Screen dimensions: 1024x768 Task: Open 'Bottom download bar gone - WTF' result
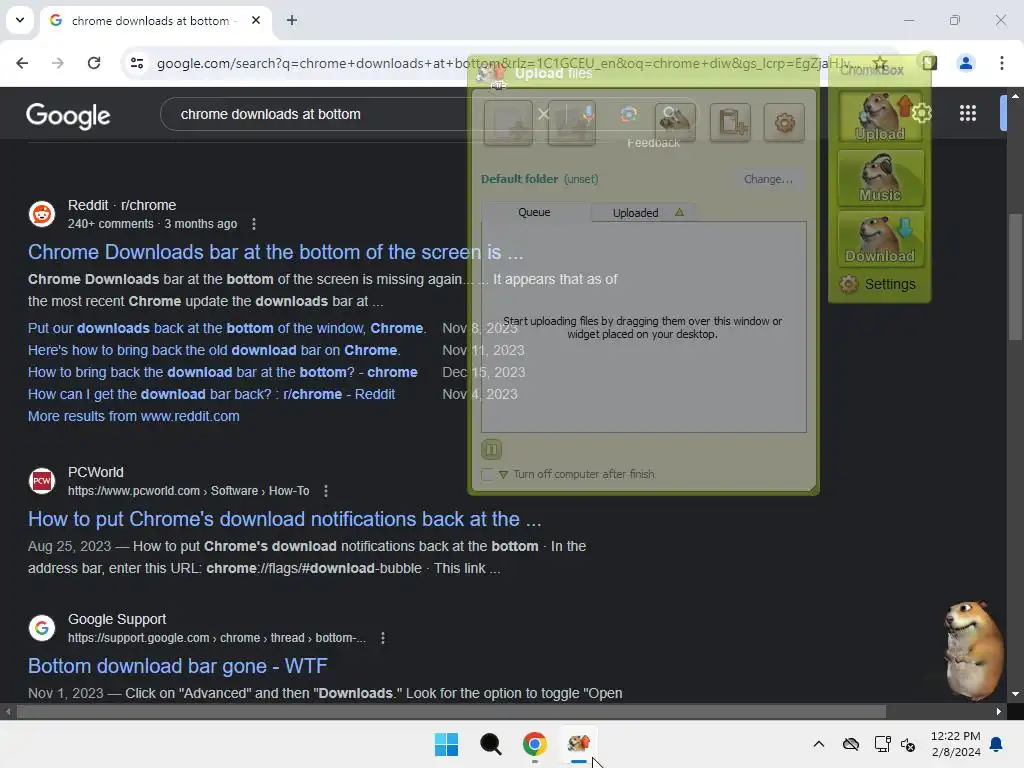(178, 666)
